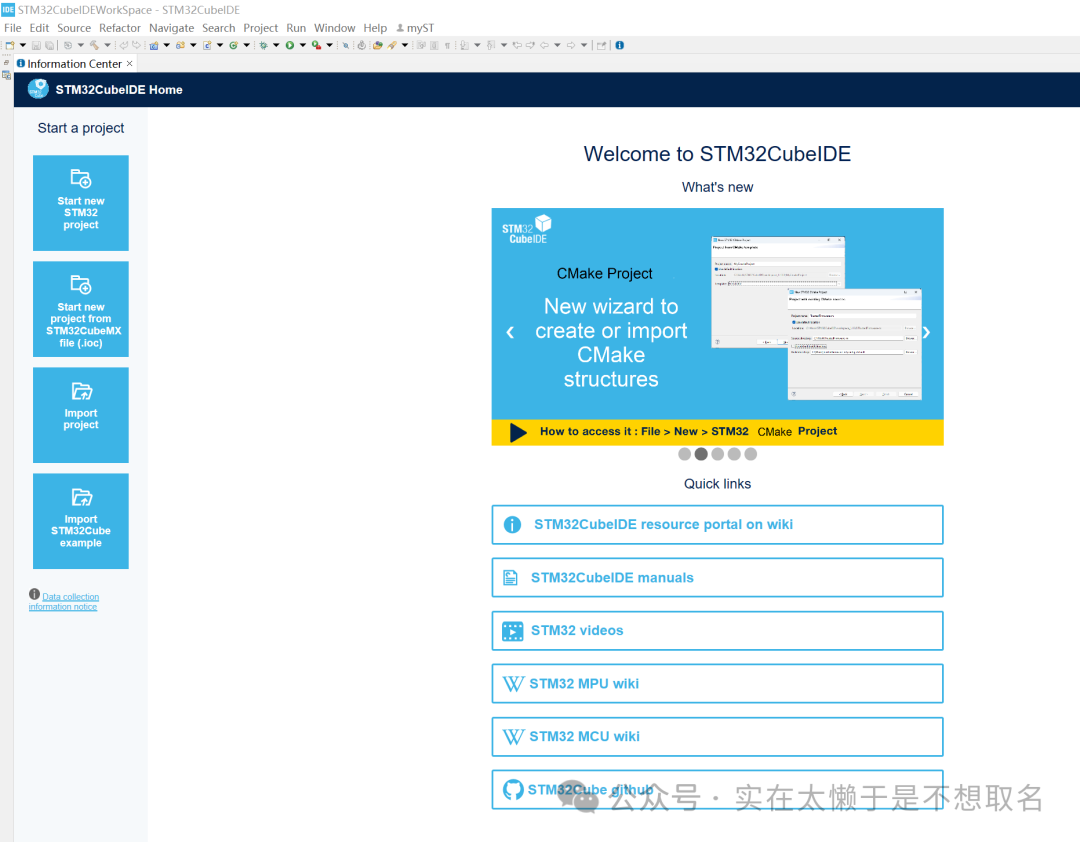
Task: Select the Information Center tab
Action: click(x=74, y=63)
